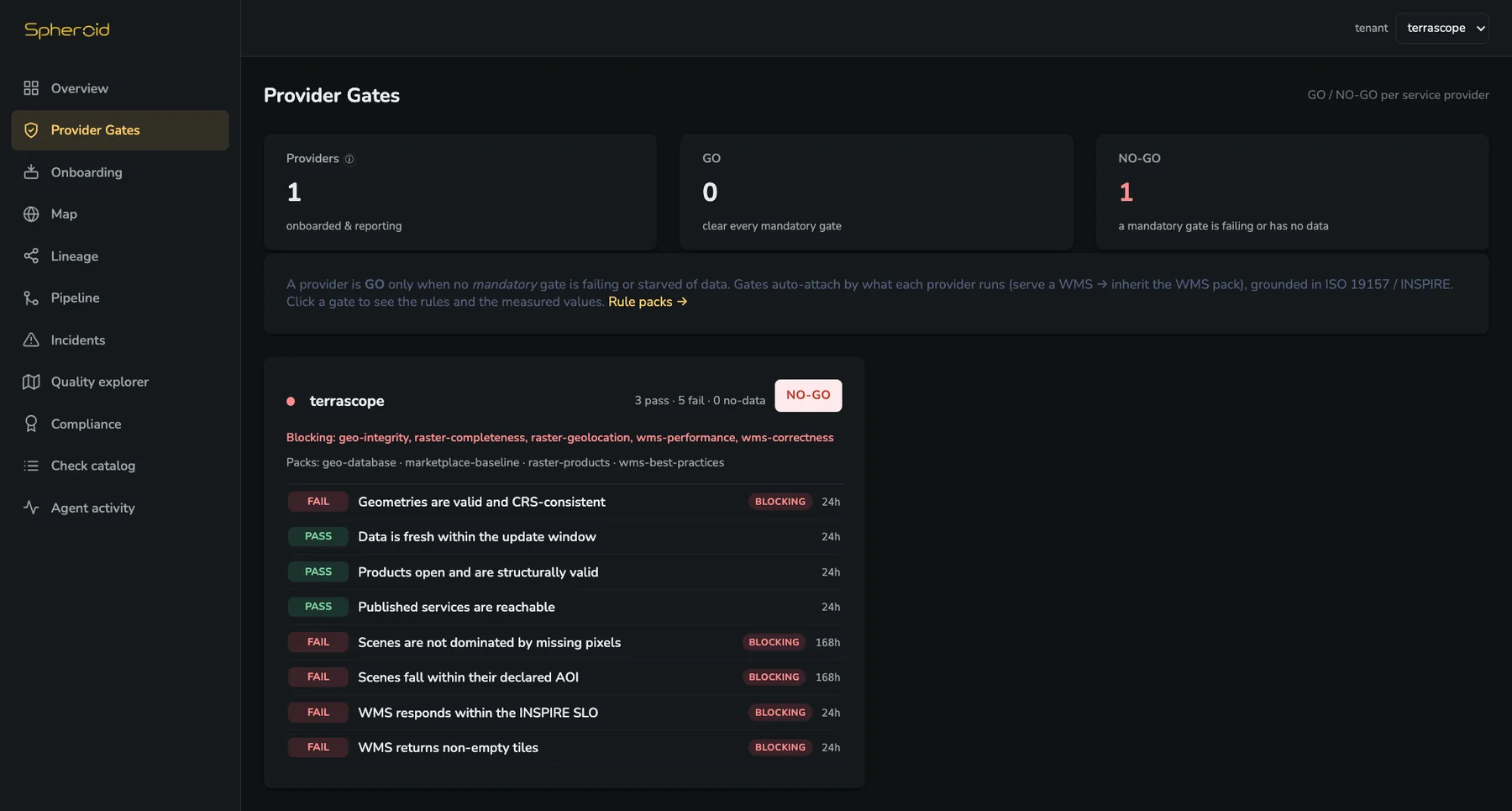Click the 'Packs: geo-database' line
Image resolution: width=1512 pixels, height=811 pixels.
505,463
